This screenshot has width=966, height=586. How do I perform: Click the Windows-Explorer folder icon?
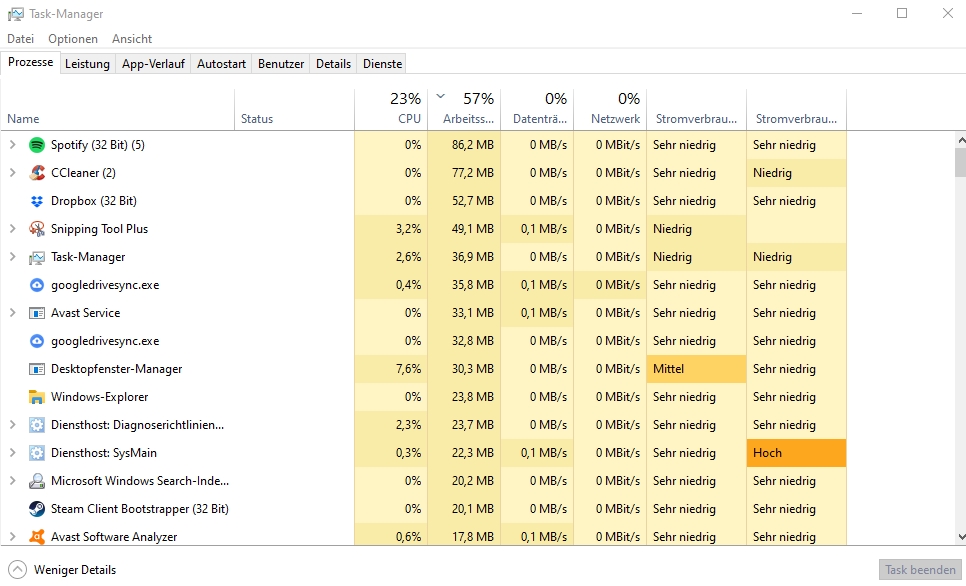coord(37,397)
